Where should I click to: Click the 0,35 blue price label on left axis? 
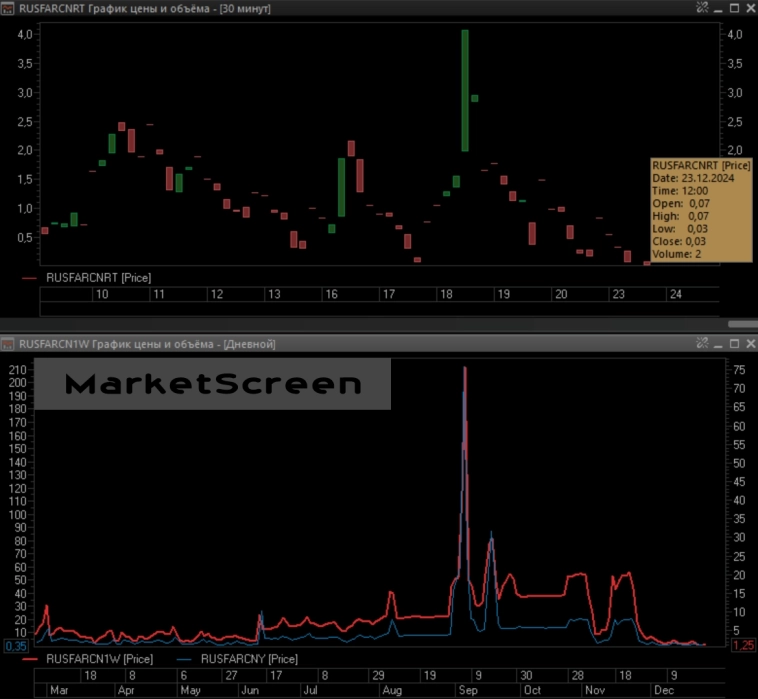[16, 645]
